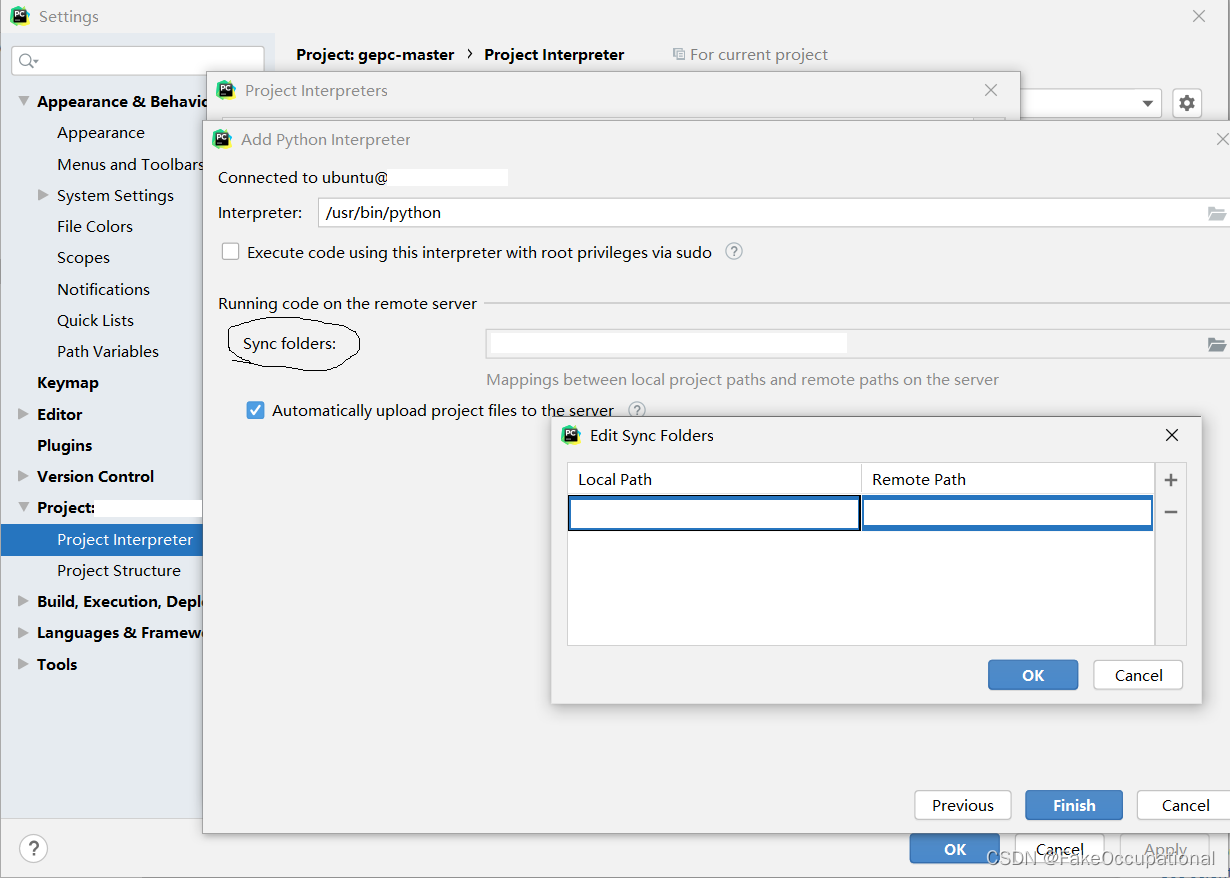Collapse the Project section

[24, 507]
